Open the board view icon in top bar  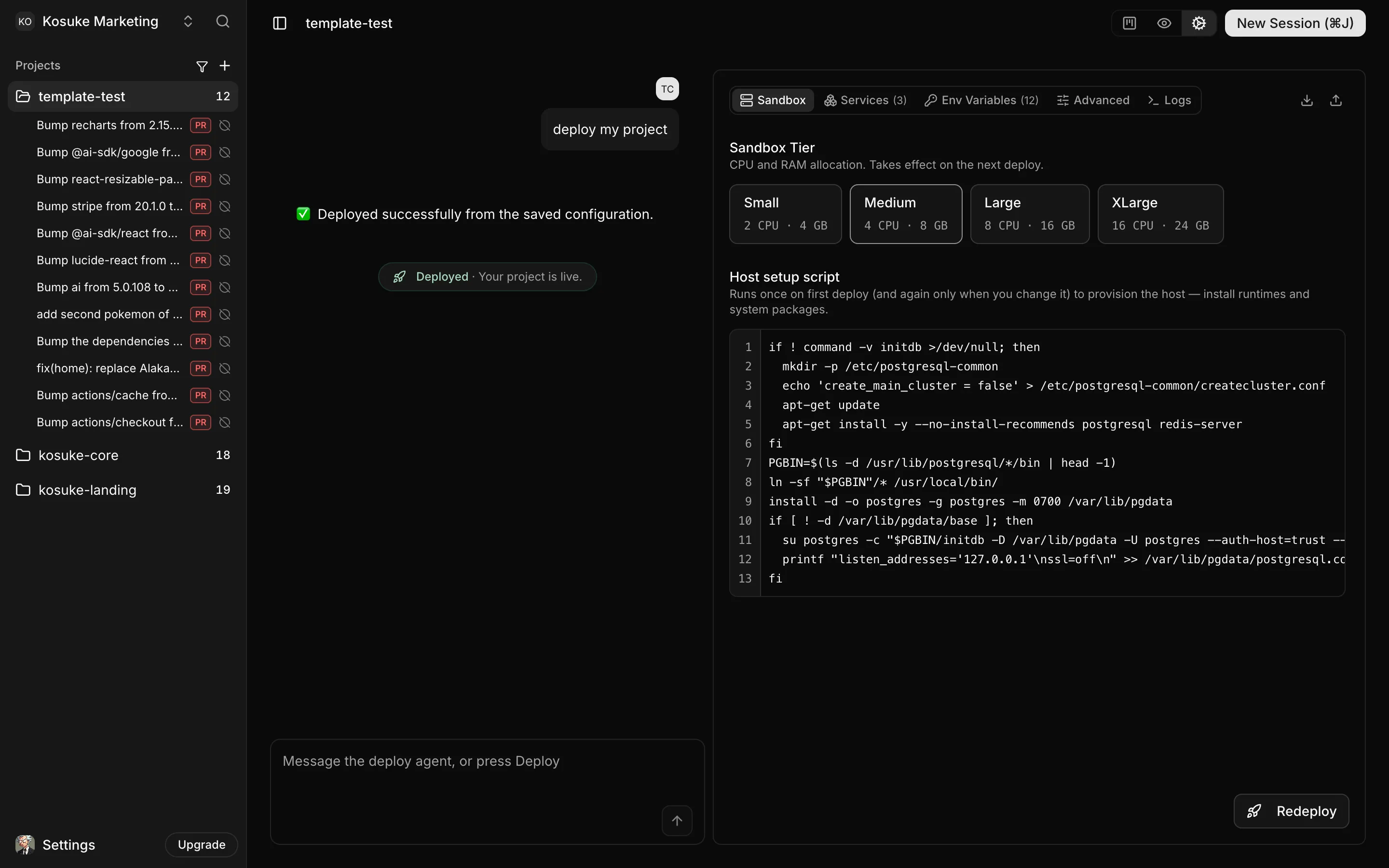coord(1129,23)
